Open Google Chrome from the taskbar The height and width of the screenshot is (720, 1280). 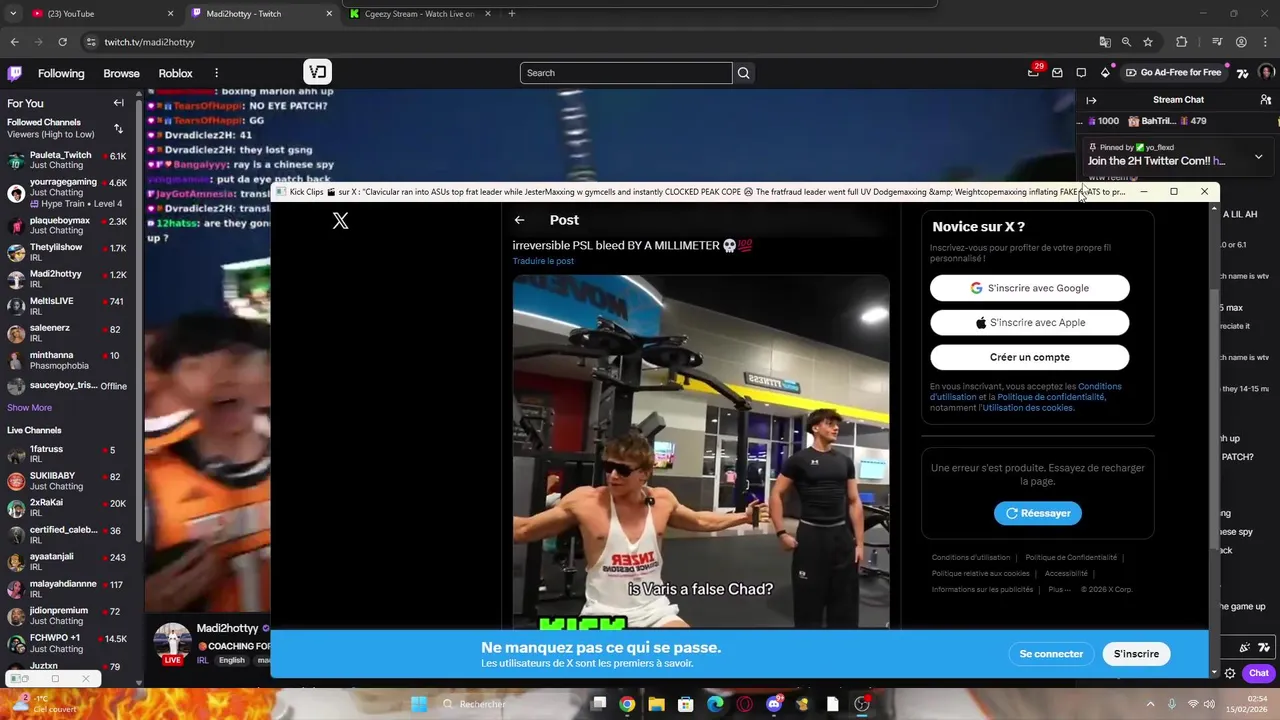[x=627, y=704]
